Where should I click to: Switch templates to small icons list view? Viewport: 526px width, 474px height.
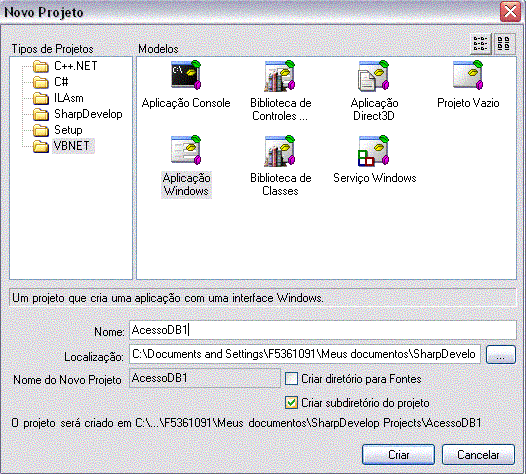click(480, 44)
